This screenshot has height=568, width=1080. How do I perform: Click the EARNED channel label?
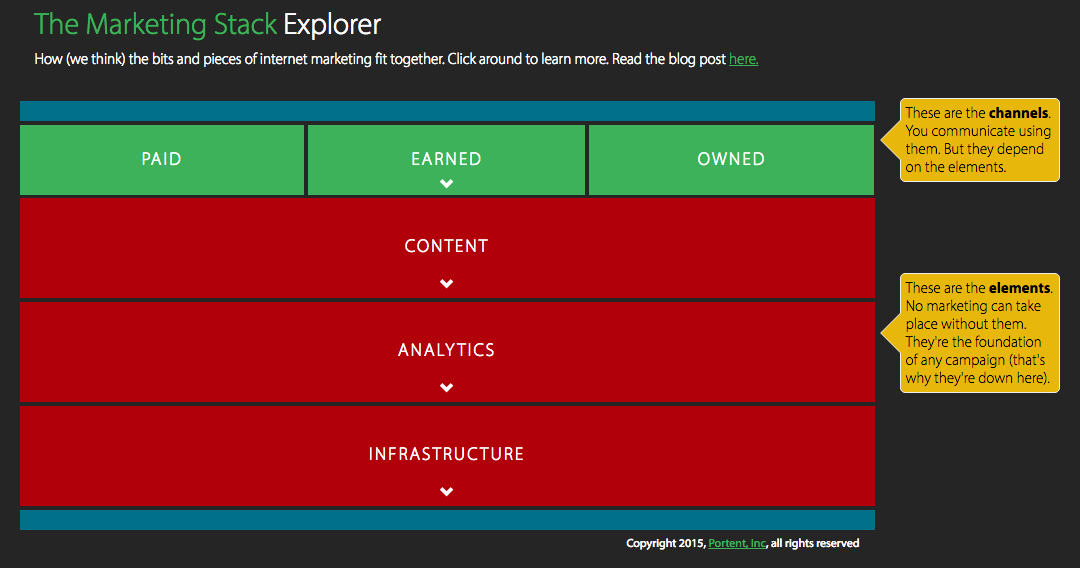(x=446, y=159)
